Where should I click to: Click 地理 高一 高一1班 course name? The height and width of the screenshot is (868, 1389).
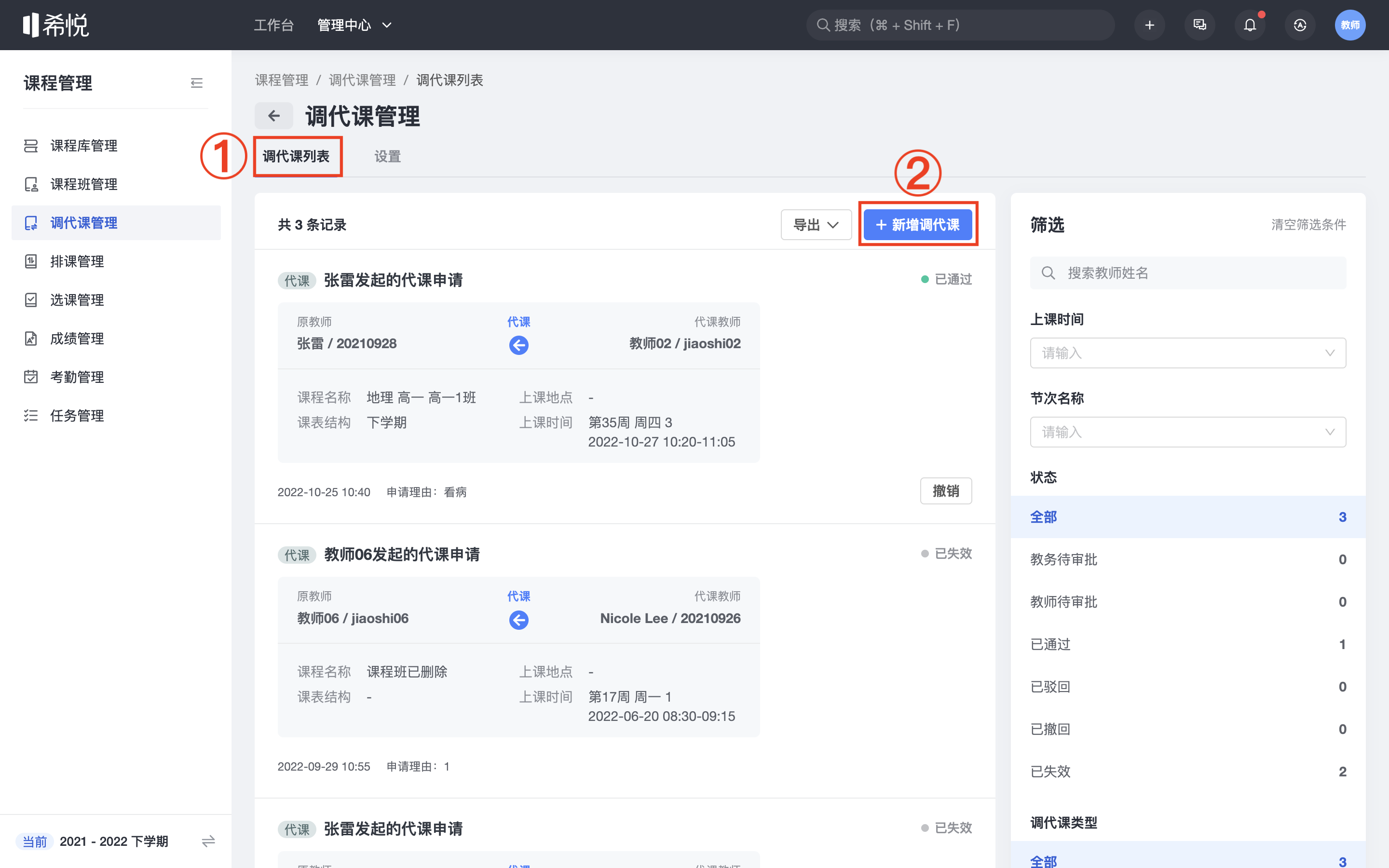tap(422, 397)
